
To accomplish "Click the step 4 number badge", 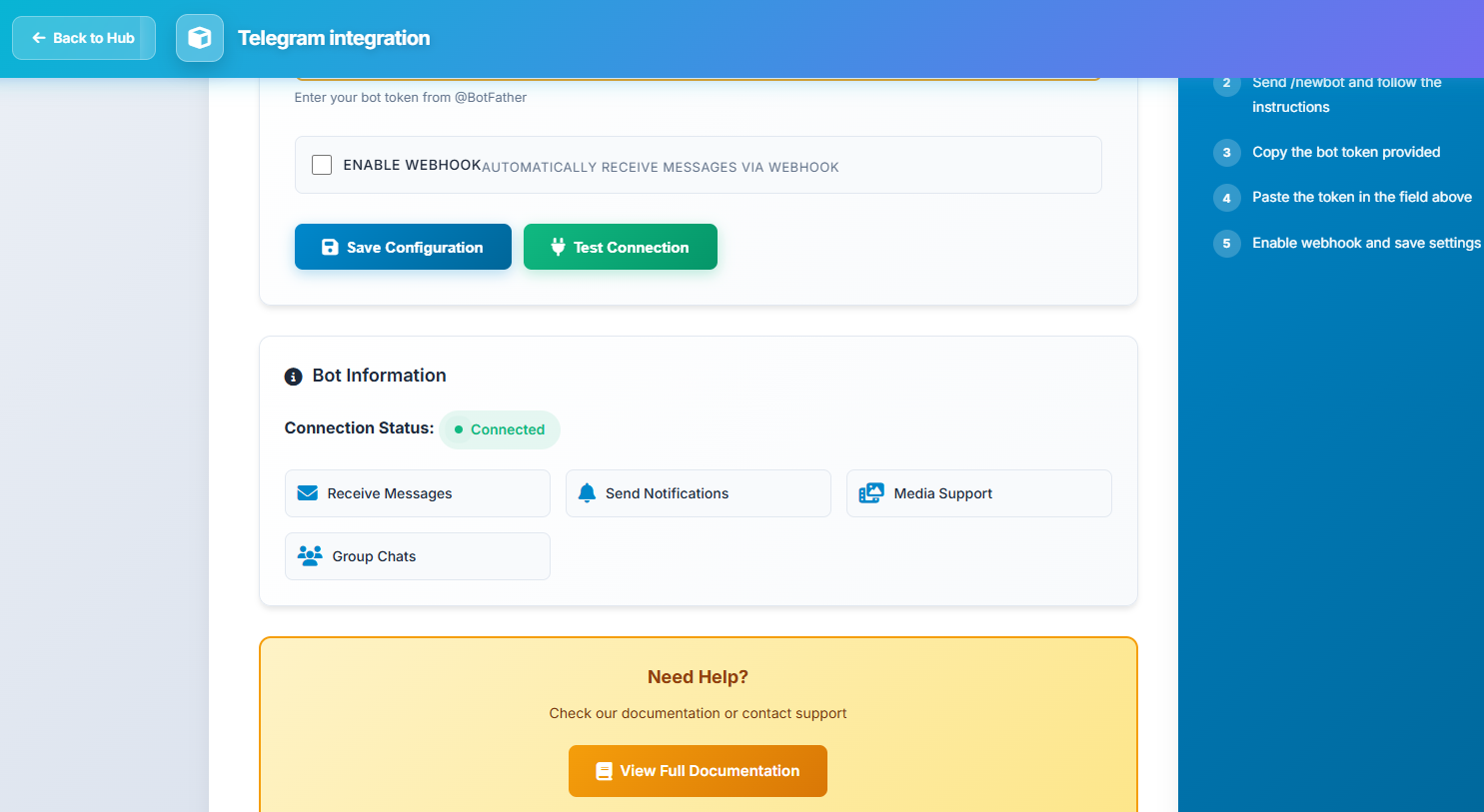I will [x=1226, y=198].
